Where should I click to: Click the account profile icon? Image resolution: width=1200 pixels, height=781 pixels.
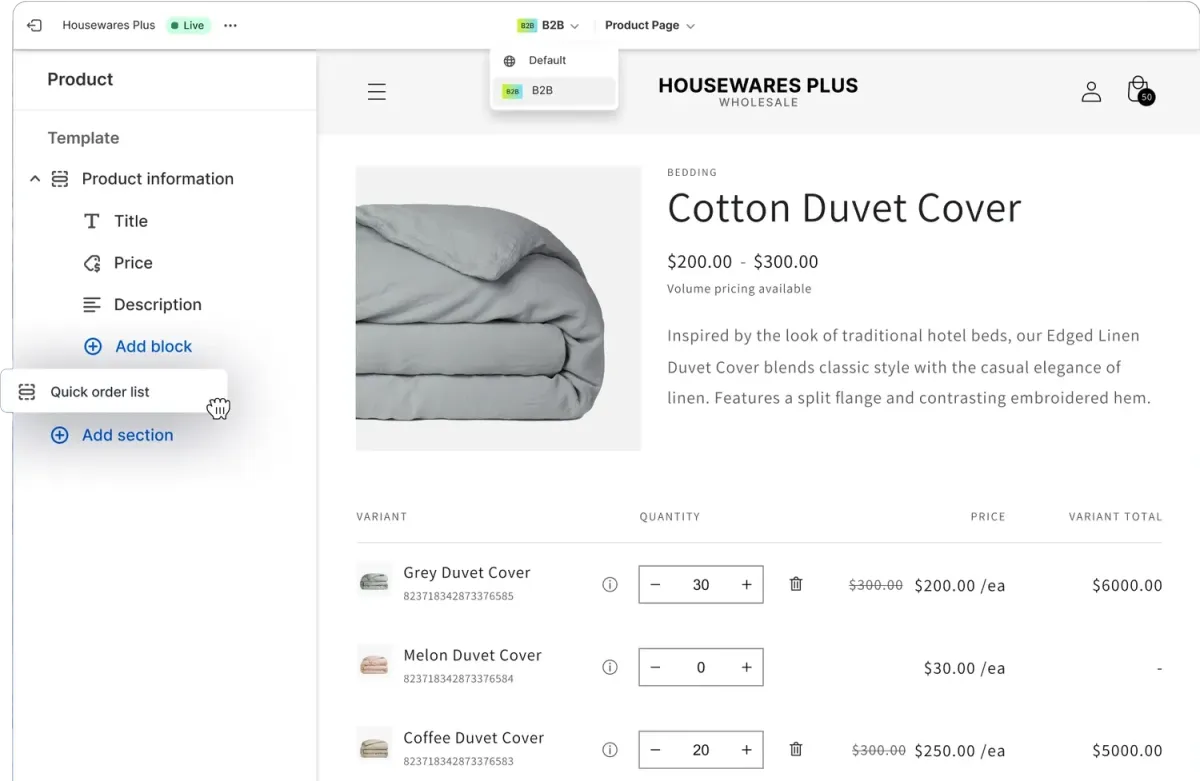(x=1091, y=92)
